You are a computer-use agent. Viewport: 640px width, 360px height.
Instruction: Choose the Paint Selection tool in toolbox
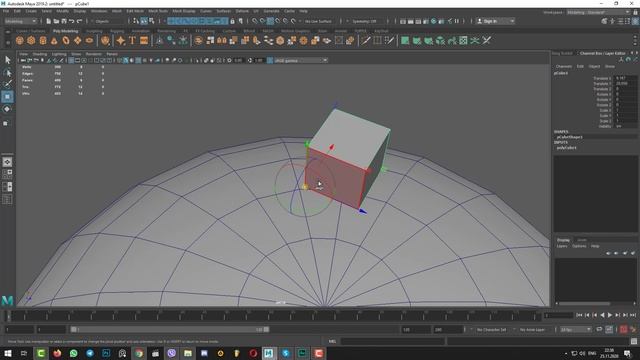click(x=7, y=84)
